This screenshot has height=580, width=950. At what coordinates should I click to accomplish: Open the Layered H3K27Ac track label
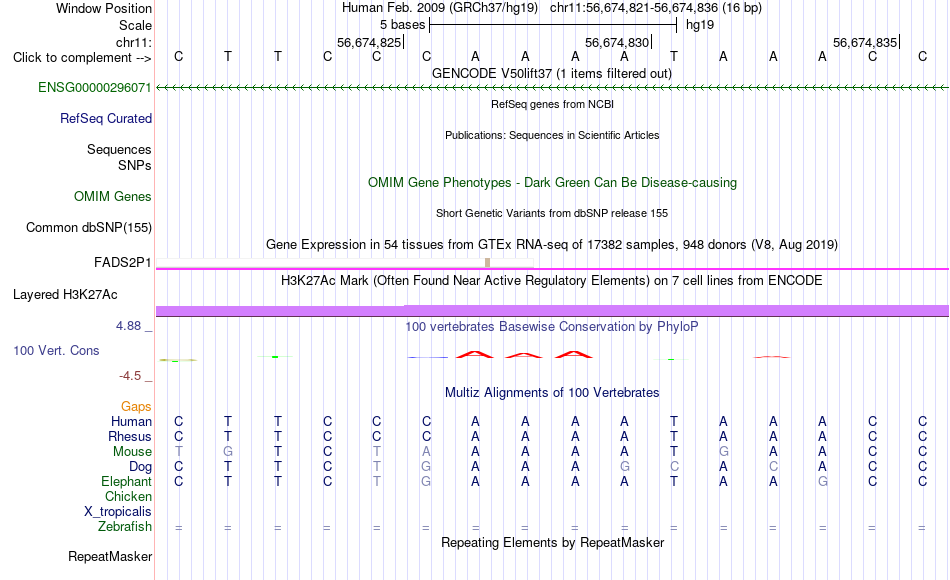pyautogui.click(x=65, y=295)
